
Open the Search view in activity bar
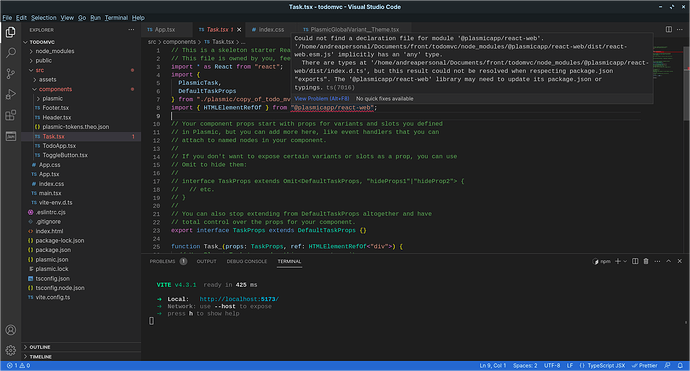[x=11, y=53]
